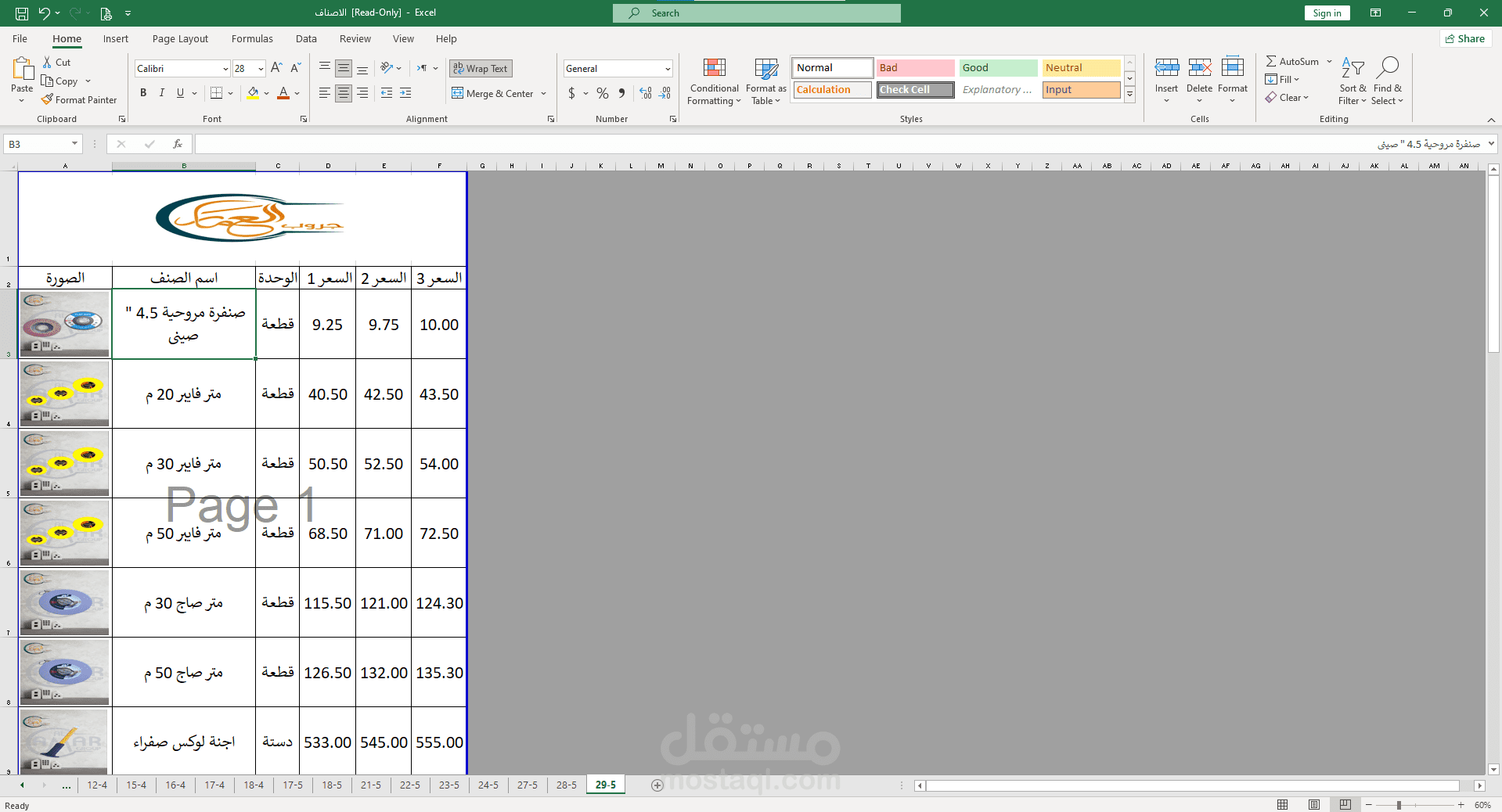The image size is (1502, 812).
Task: Expand the AutoSum dropdown arrow
Action: tap(1329, 61)
